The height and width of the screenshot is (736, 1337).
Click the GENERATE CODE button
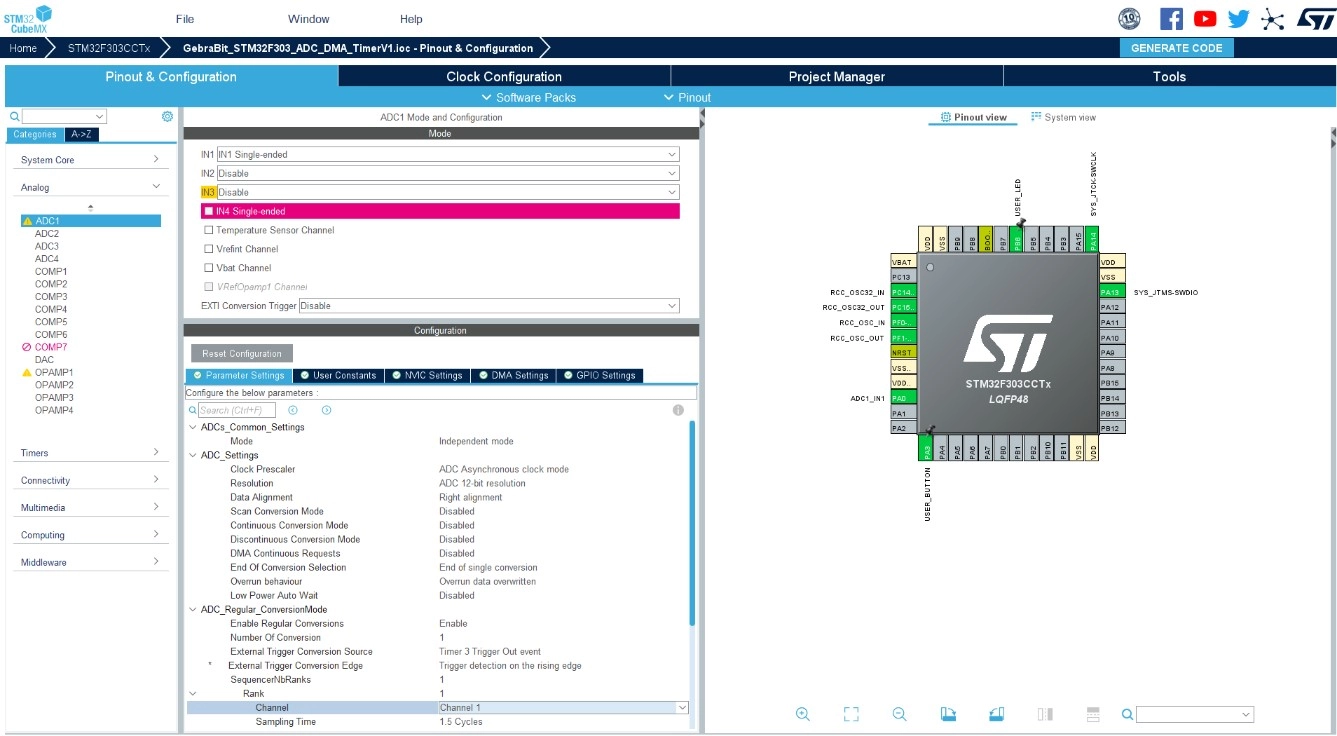point(1177,48)
